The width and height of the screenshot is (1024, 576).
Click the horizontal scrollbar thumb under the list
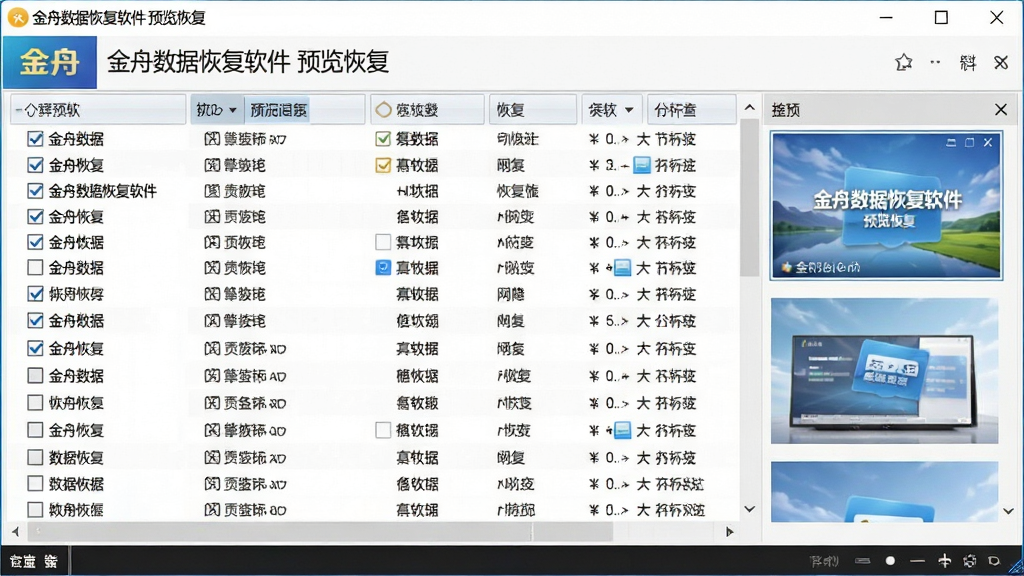point(320,532)
